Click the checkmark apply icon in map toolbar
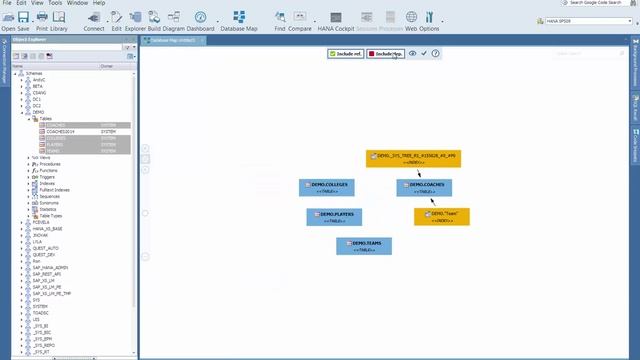This screenshot has width=640, height=360. click(424, 53)
